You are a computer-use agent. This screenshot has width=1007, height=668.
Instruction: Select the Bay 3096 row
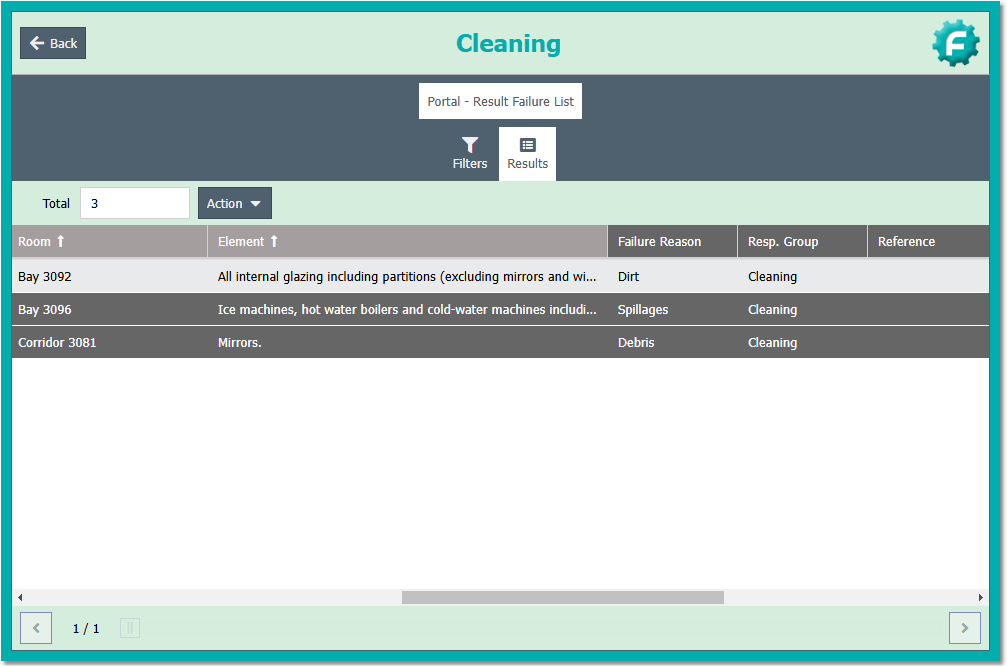500,310
